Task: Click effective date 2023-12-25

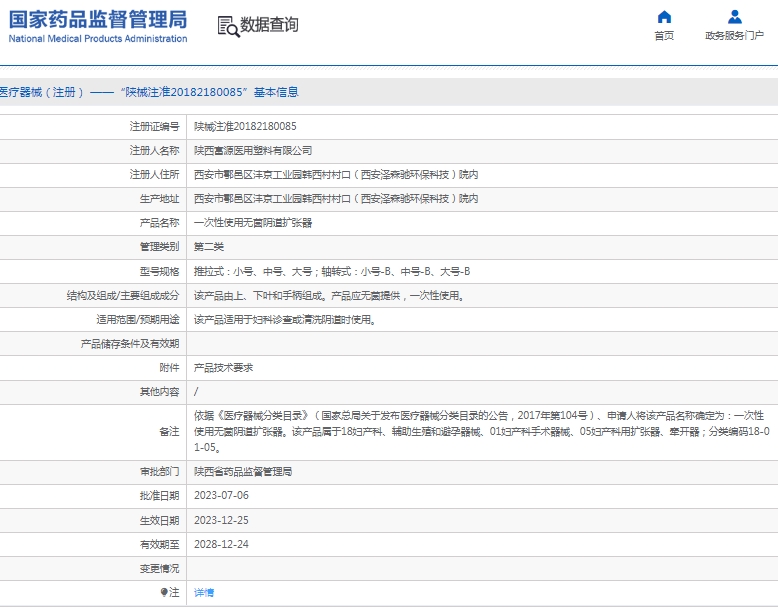Action: [x=221, y=520]
